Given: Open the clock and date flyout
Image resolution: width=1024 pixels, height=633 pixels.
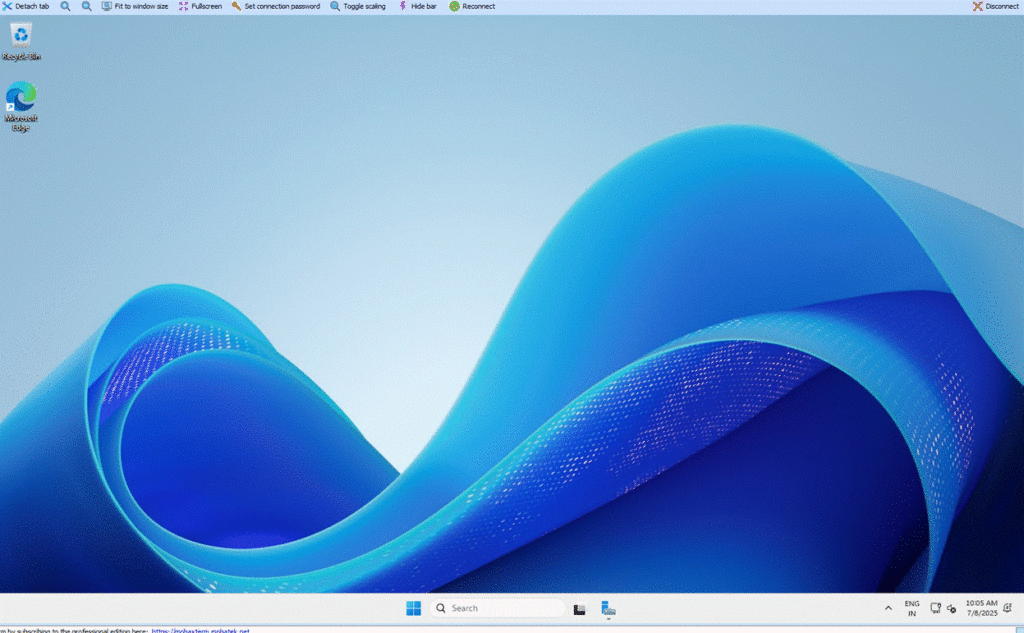Looking at the screenshot, I should (984, 608).
